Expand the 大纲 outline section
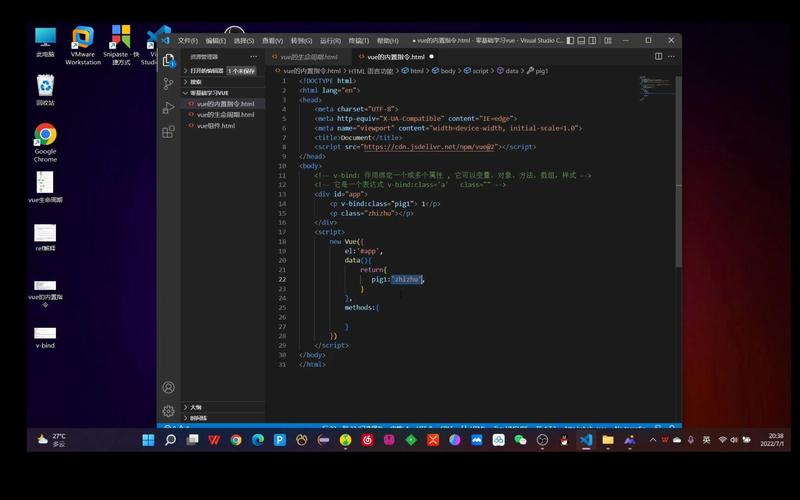Image resolution: width=800 pixels, height=500 pixels. tap(223, 407)
